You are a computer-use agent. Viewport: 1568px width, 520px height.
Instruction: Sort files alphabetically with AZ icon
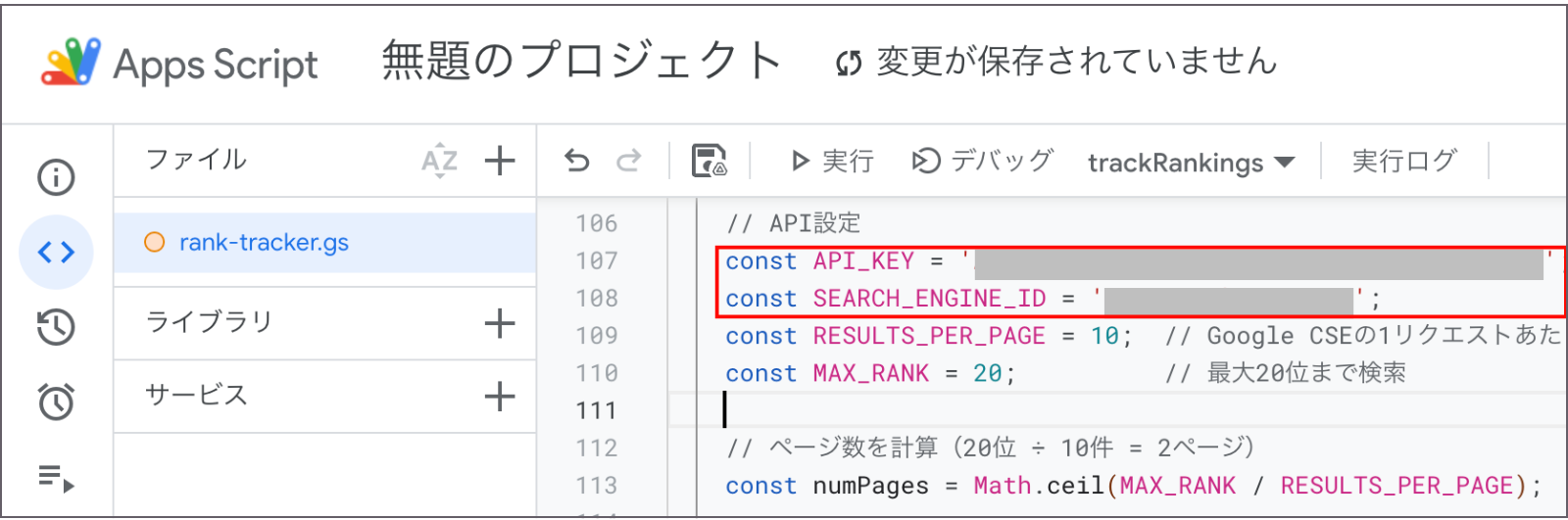pos(439,161)
